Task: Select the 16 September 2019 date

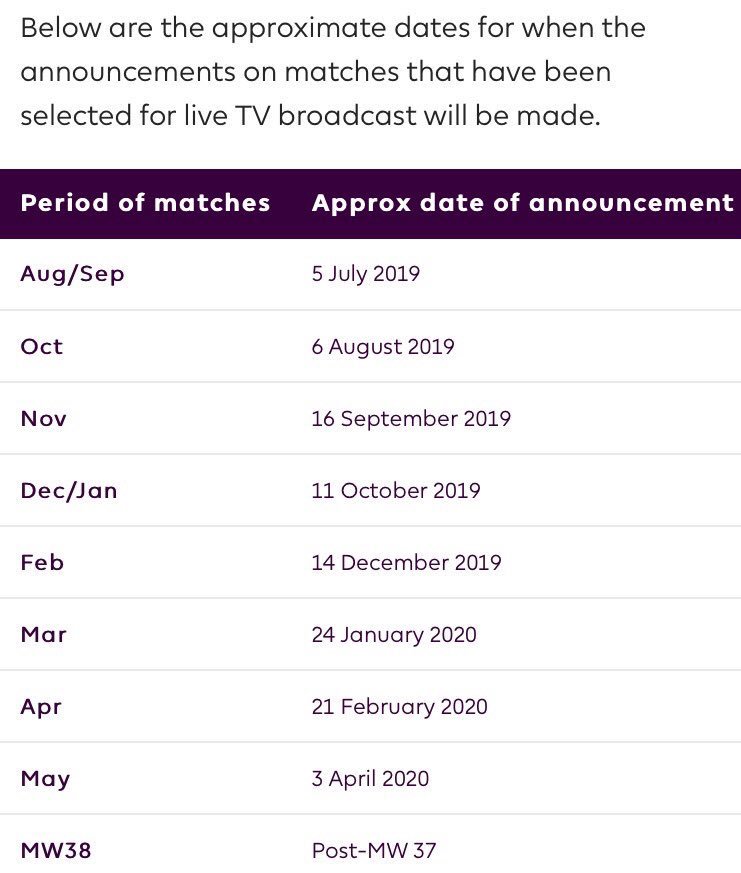Action: 411,419
